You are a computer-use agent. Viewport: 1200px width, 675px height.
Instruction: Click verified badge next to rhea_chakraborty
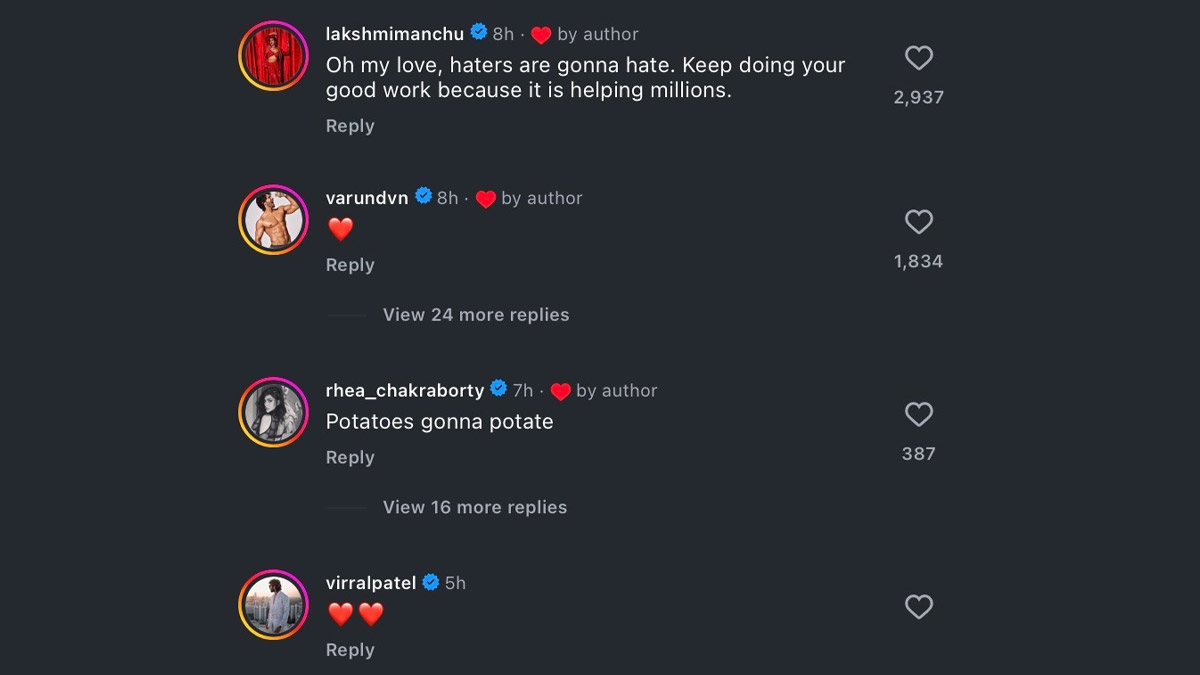click(498, 389)
